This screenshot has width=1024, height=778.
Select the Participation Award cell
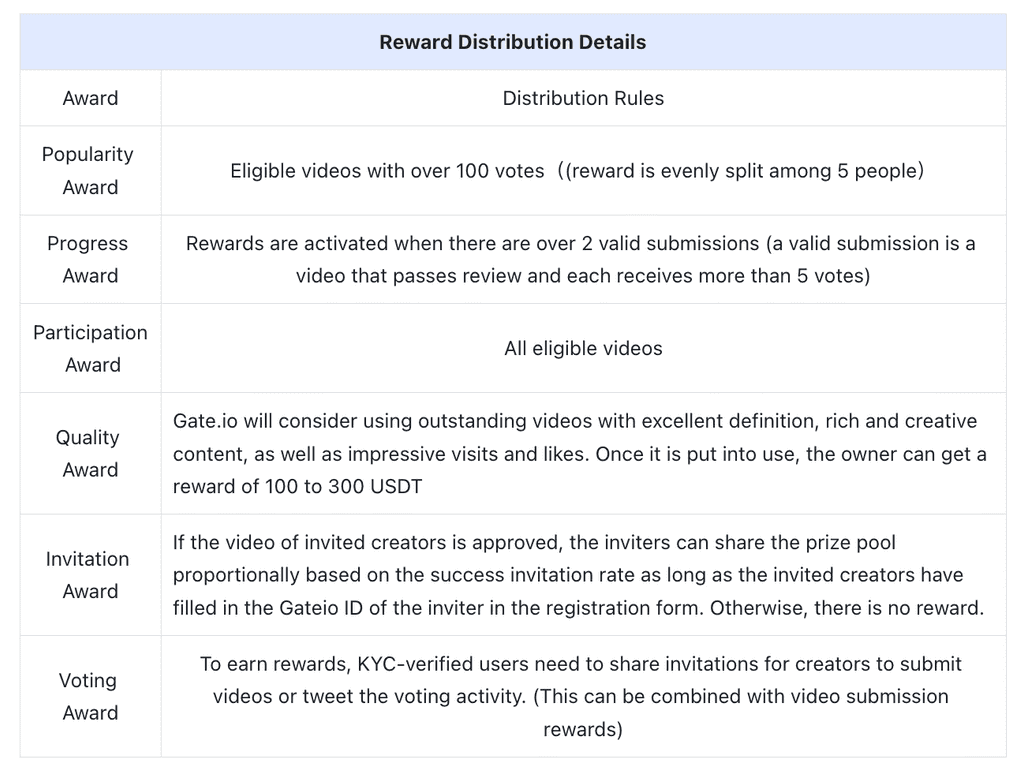click(90, 348)
